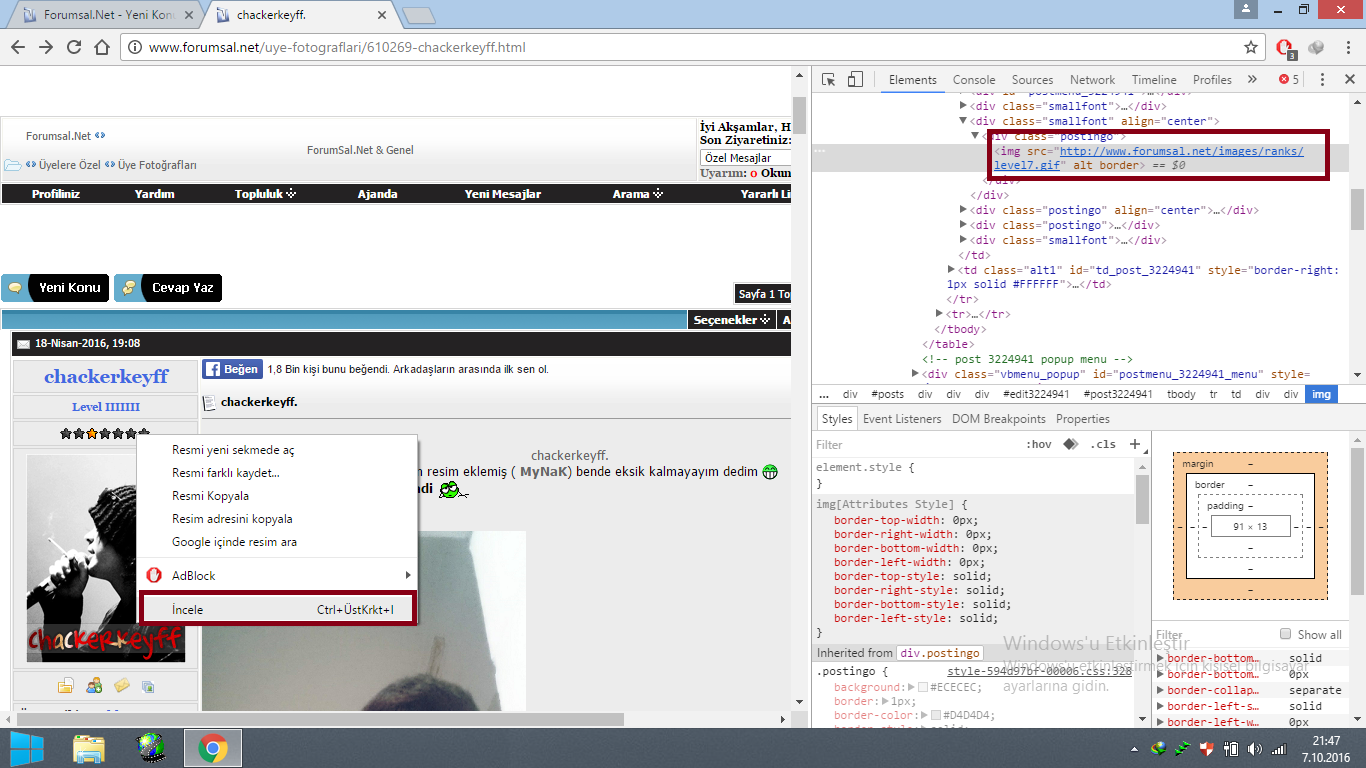
Task: Go forward with the browser forward arrow
Action: [x=46, y=47]
